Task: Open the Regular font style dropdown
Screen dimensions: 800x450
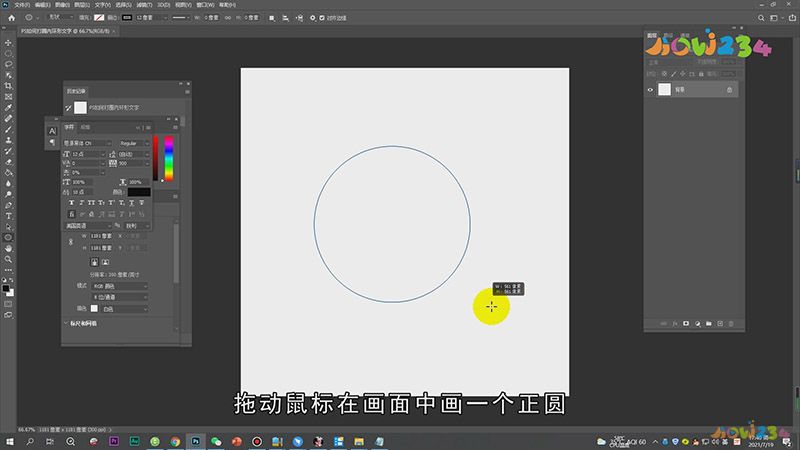Action: 133,143
